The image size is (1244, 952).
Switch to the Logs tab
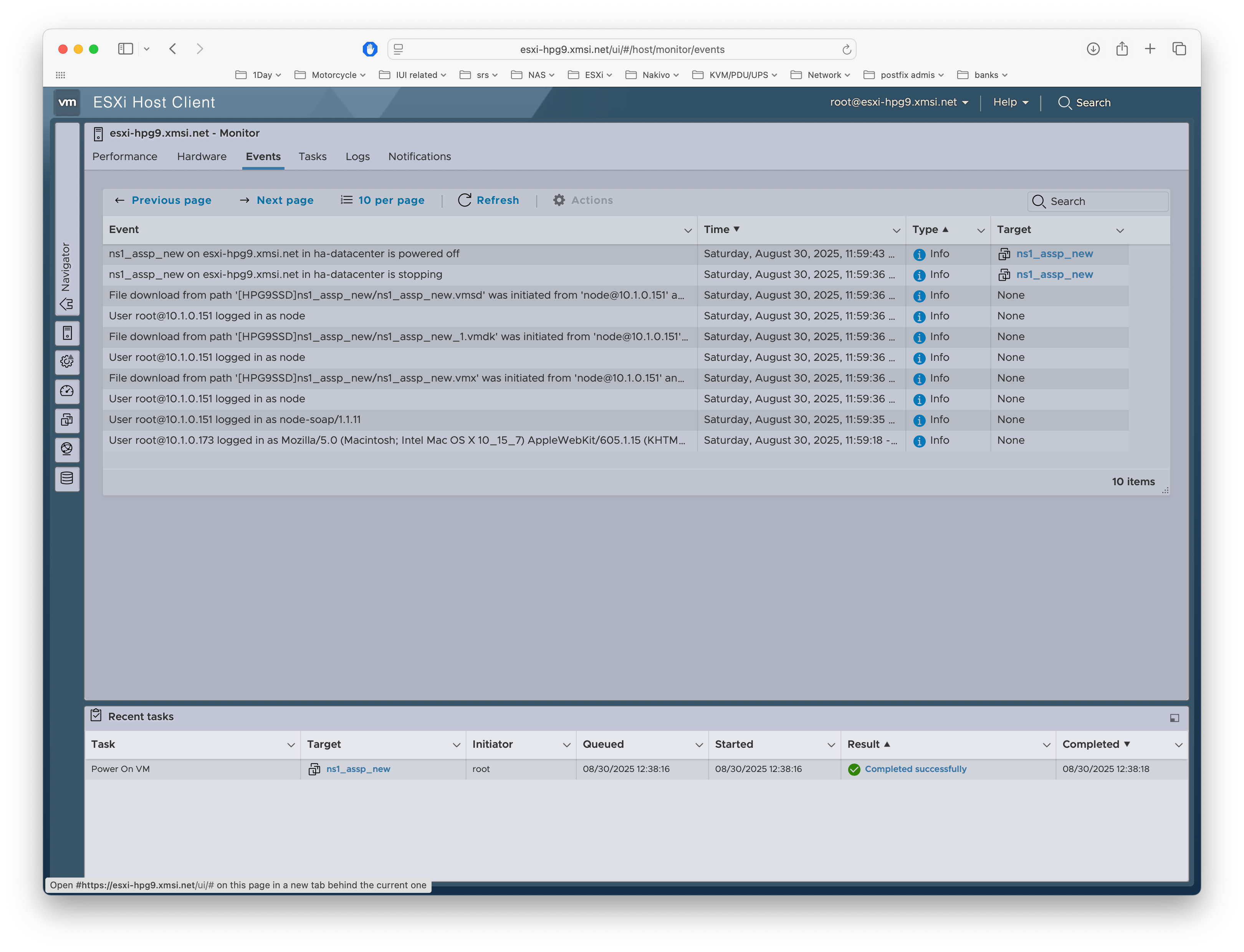click(x=357, y=156)
